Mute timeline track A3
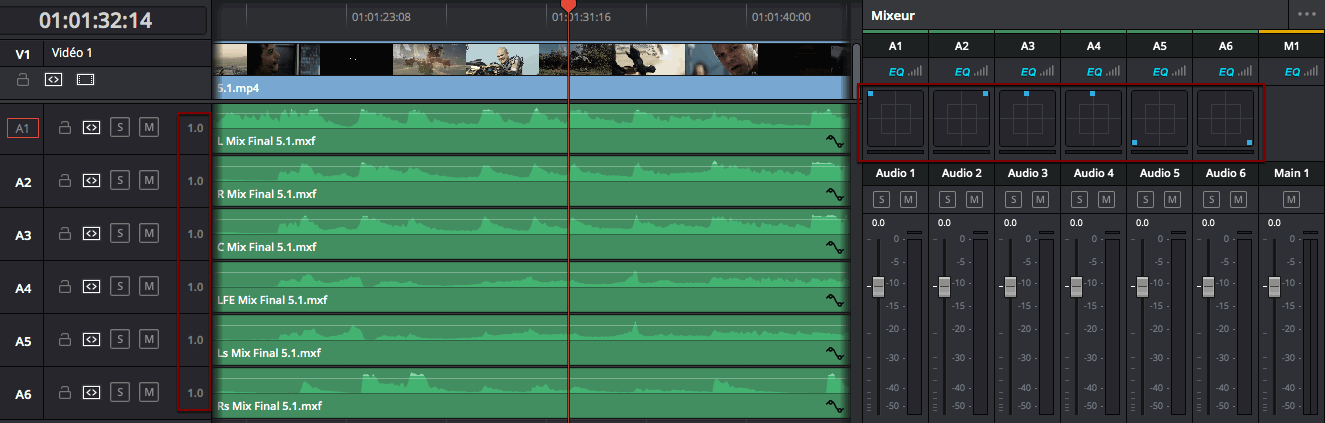The image size is (1325, 423). pos(149,234)
